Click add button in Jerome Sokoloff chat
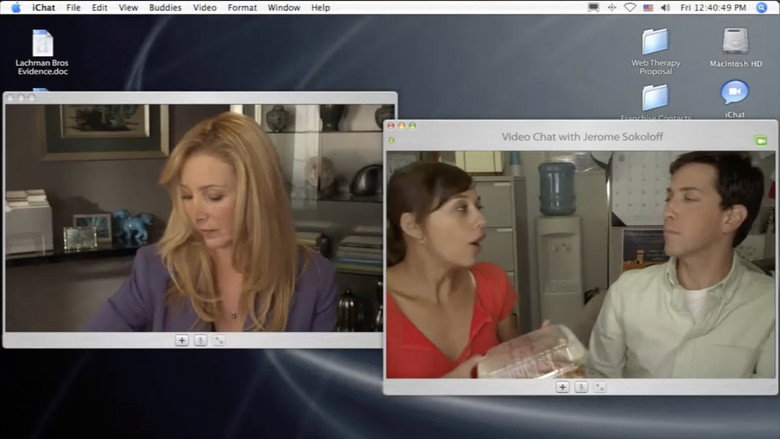780x439 pixels. point(562,387)
